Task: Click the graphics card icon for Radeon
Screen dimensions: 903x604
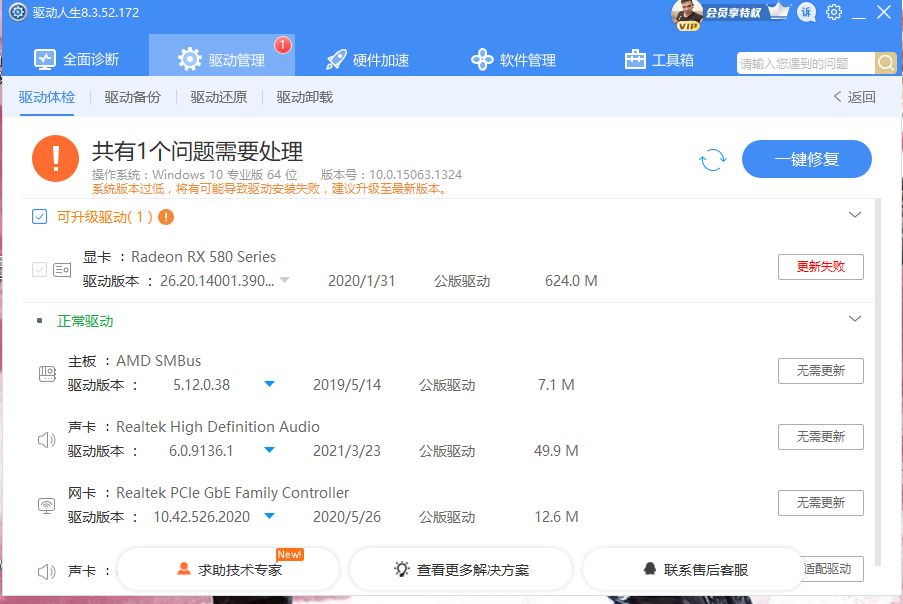Action: tap(62, 269)
